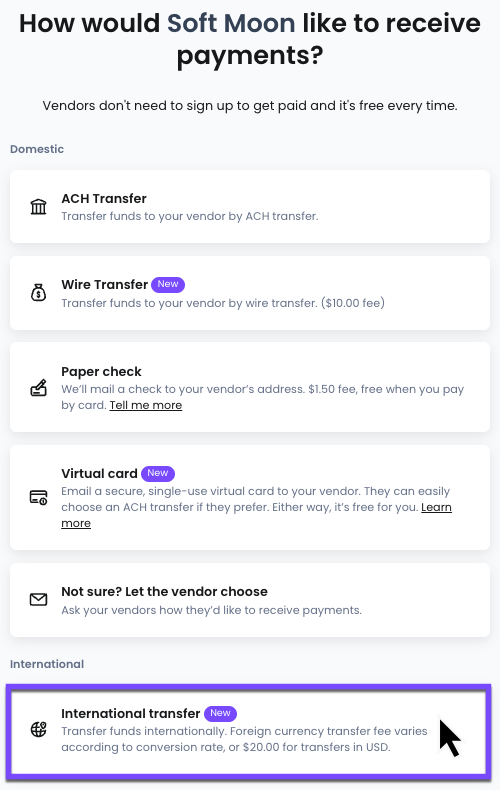Click the New badge beside International transfer
Viewport: 500px width, 790px height.
[220, 713]
